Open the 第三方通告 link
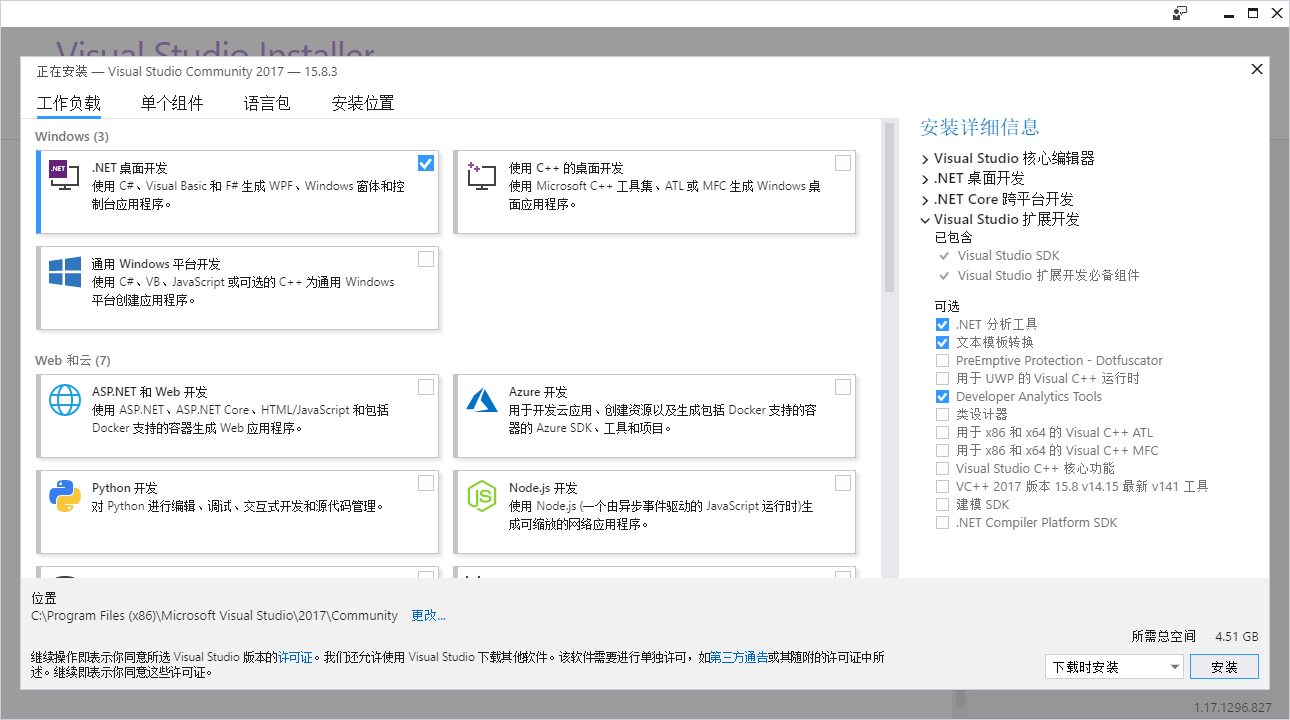Image resolution: width=1290 pixels, height=720 pixels. click(739, 658)
